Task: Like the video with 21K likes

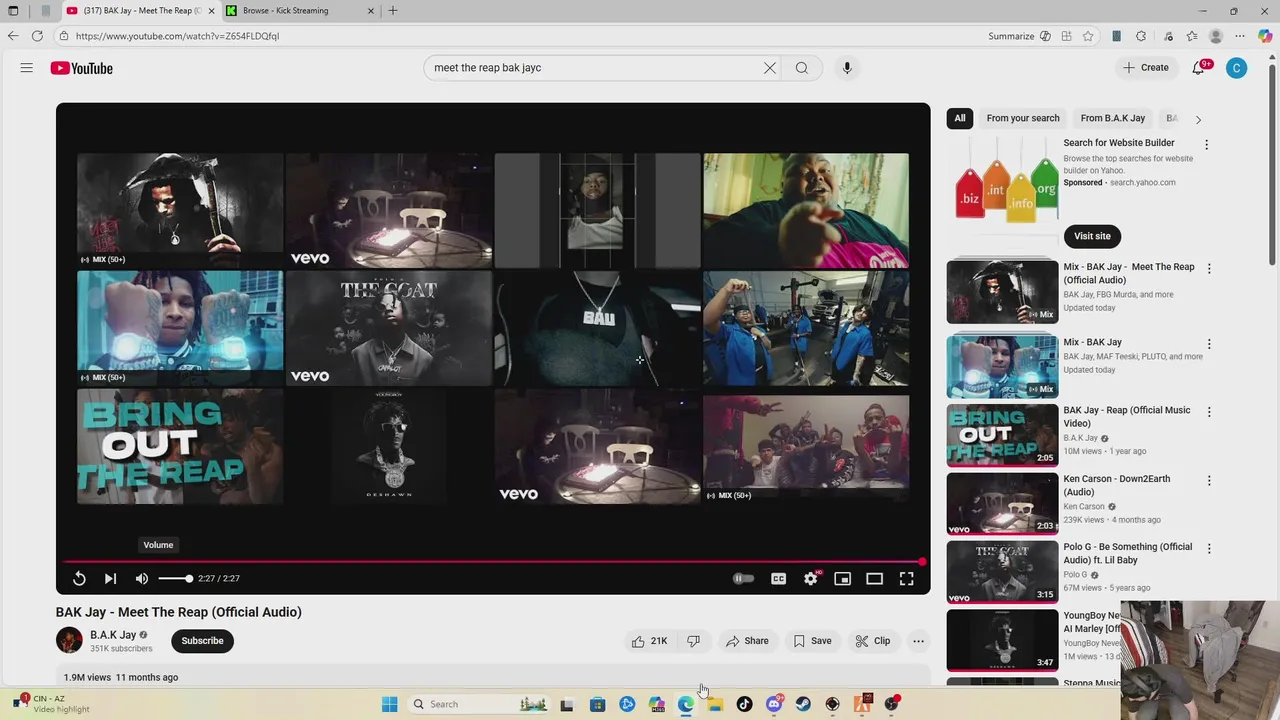Action: (x=649, y=641)
